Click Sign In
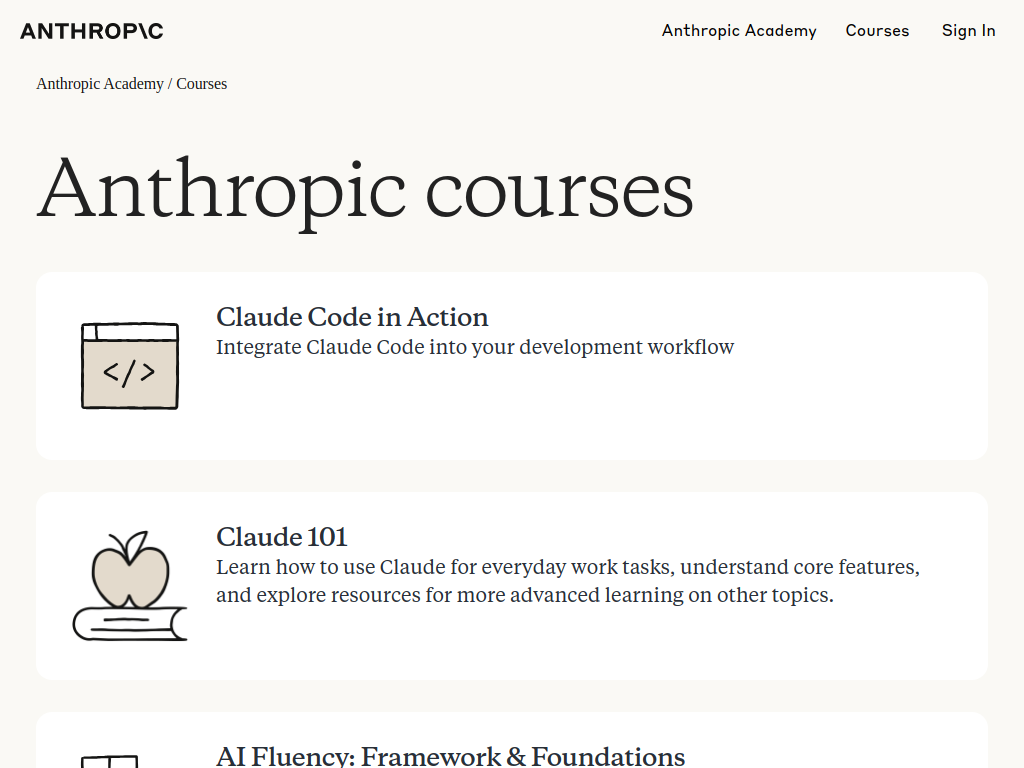Screen dimensions: 1024x768 point(968,31)
